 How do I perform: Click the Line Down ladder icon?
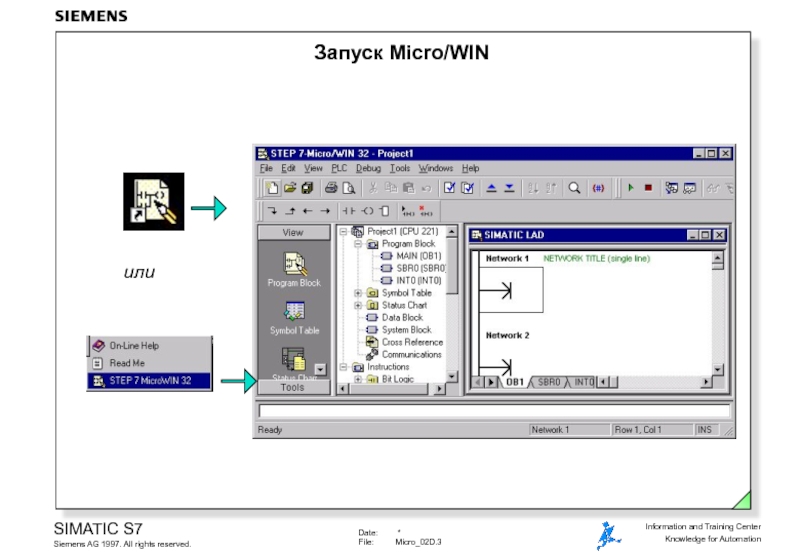coord(272,211)
